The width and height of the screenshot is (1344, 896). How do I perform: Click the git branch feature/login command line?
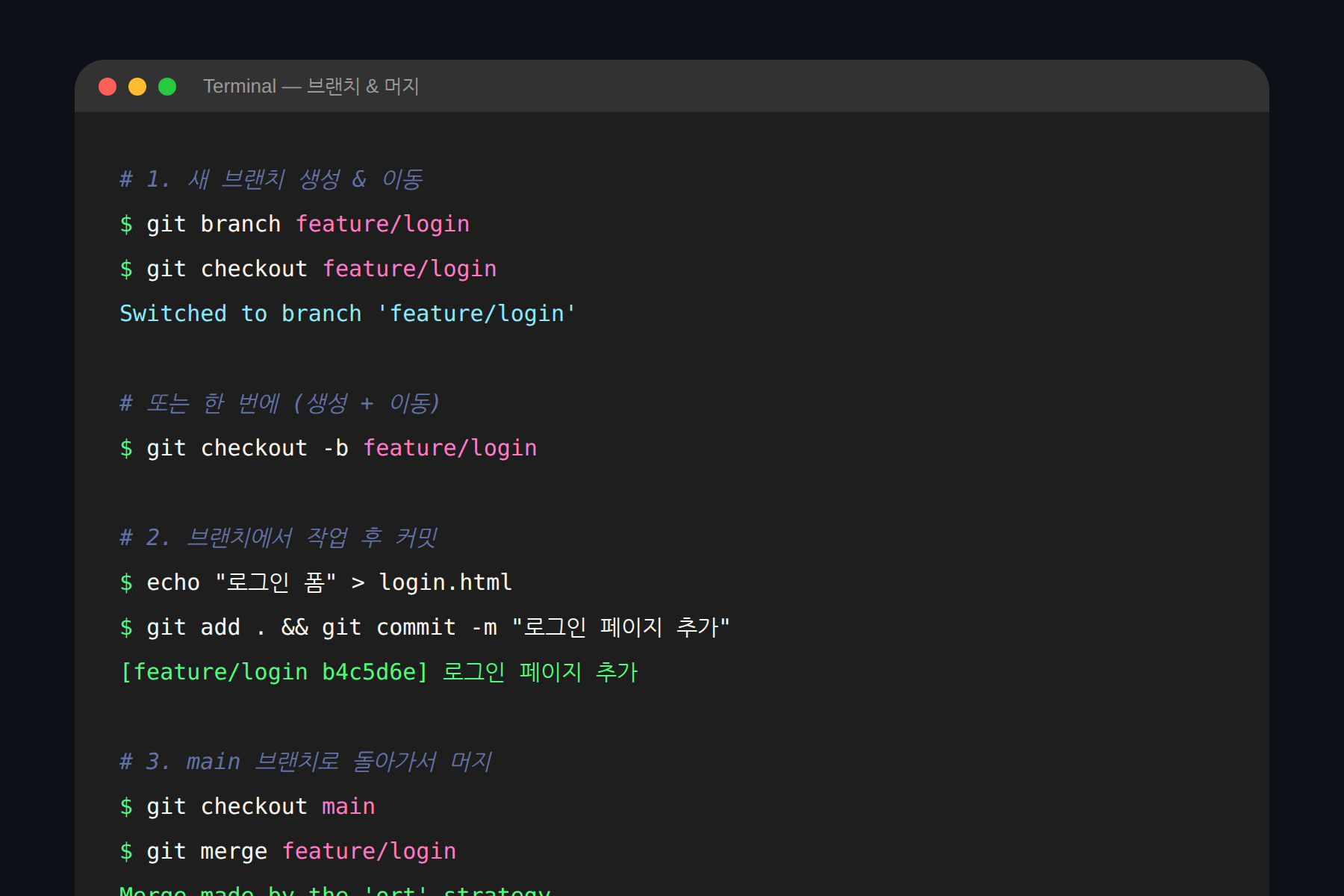pyautogui.click(x=295, y=223)
